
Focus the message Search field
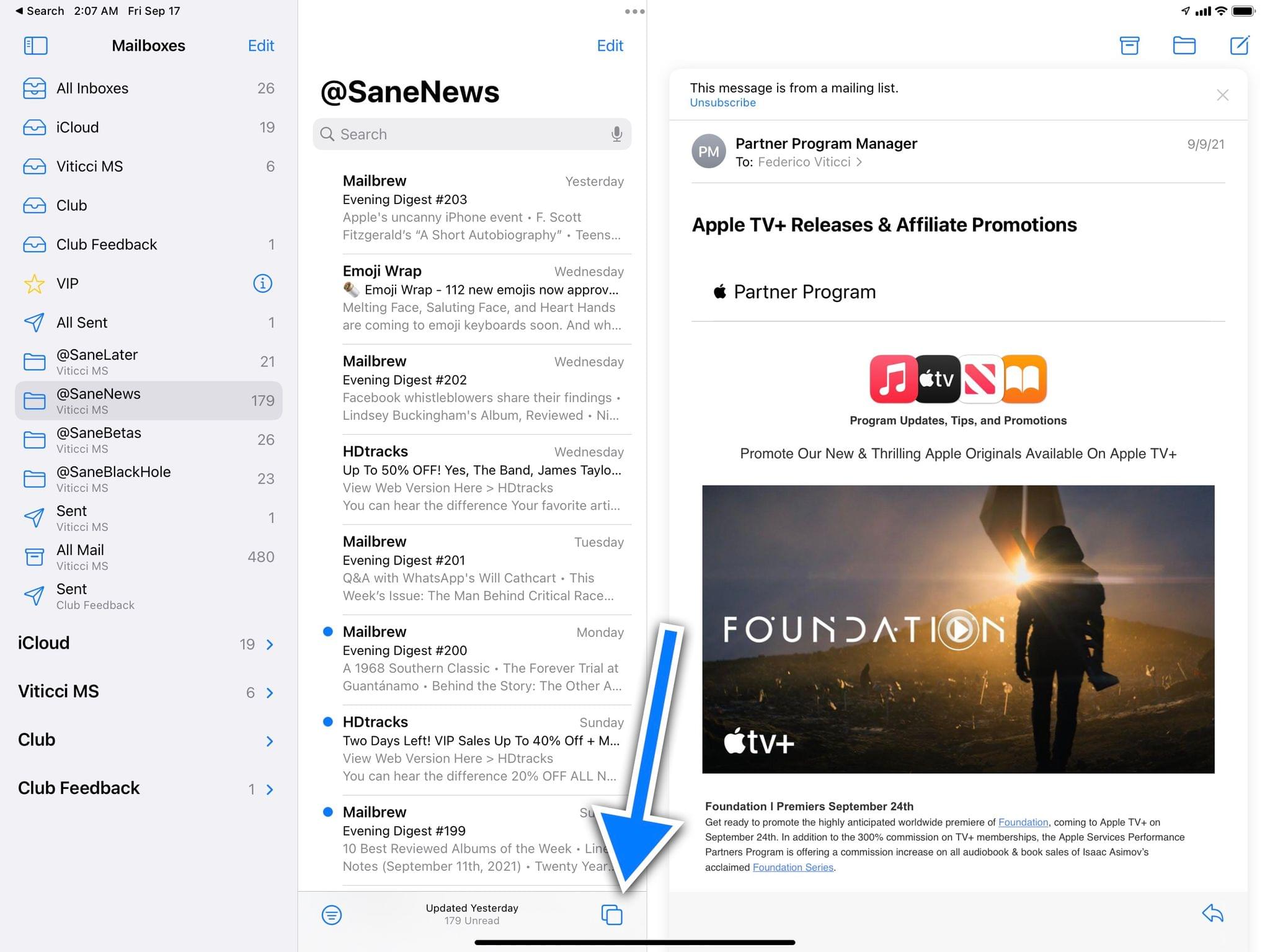point(472,134)
